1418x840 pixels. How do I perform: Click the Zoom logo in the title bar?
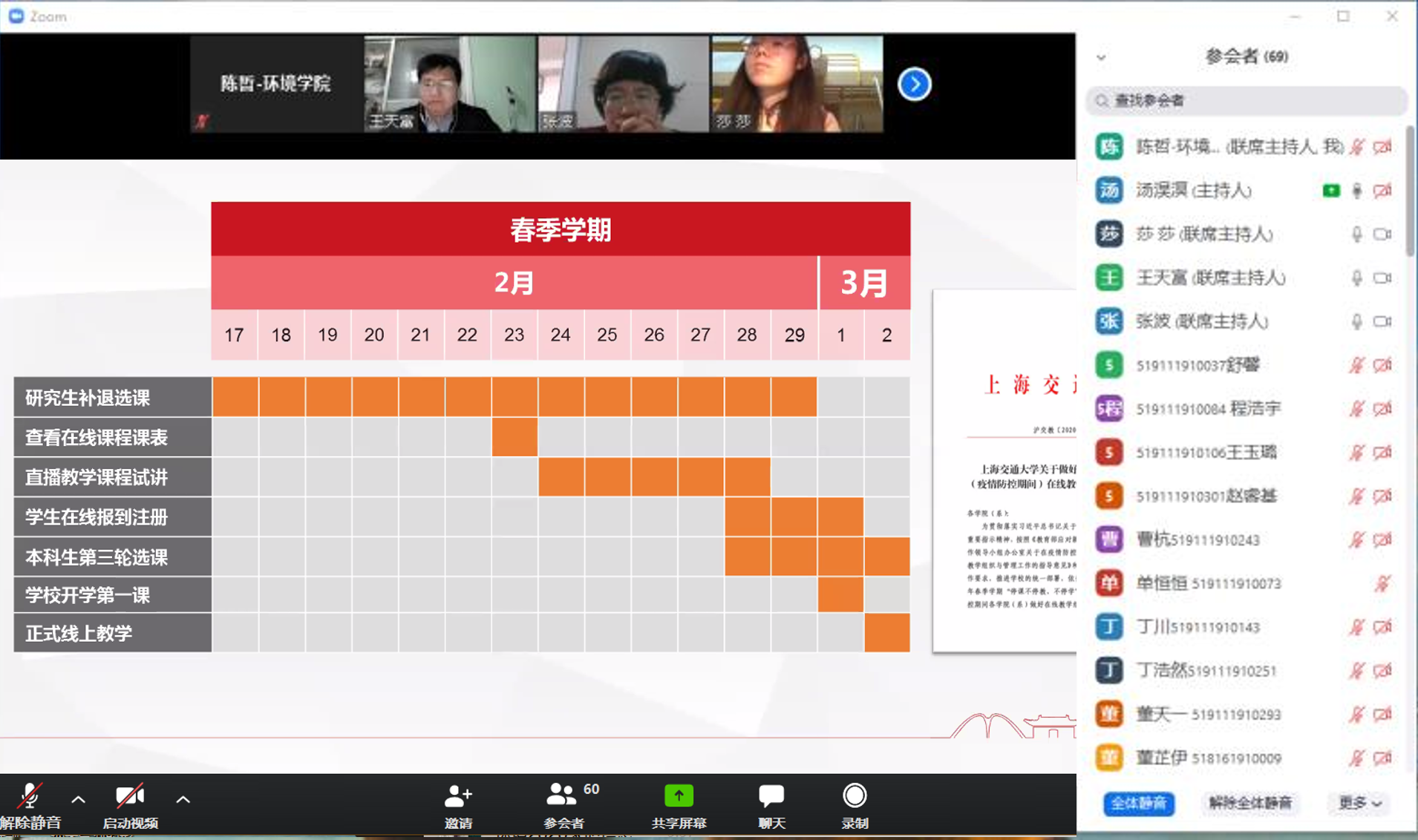point(16,16)
